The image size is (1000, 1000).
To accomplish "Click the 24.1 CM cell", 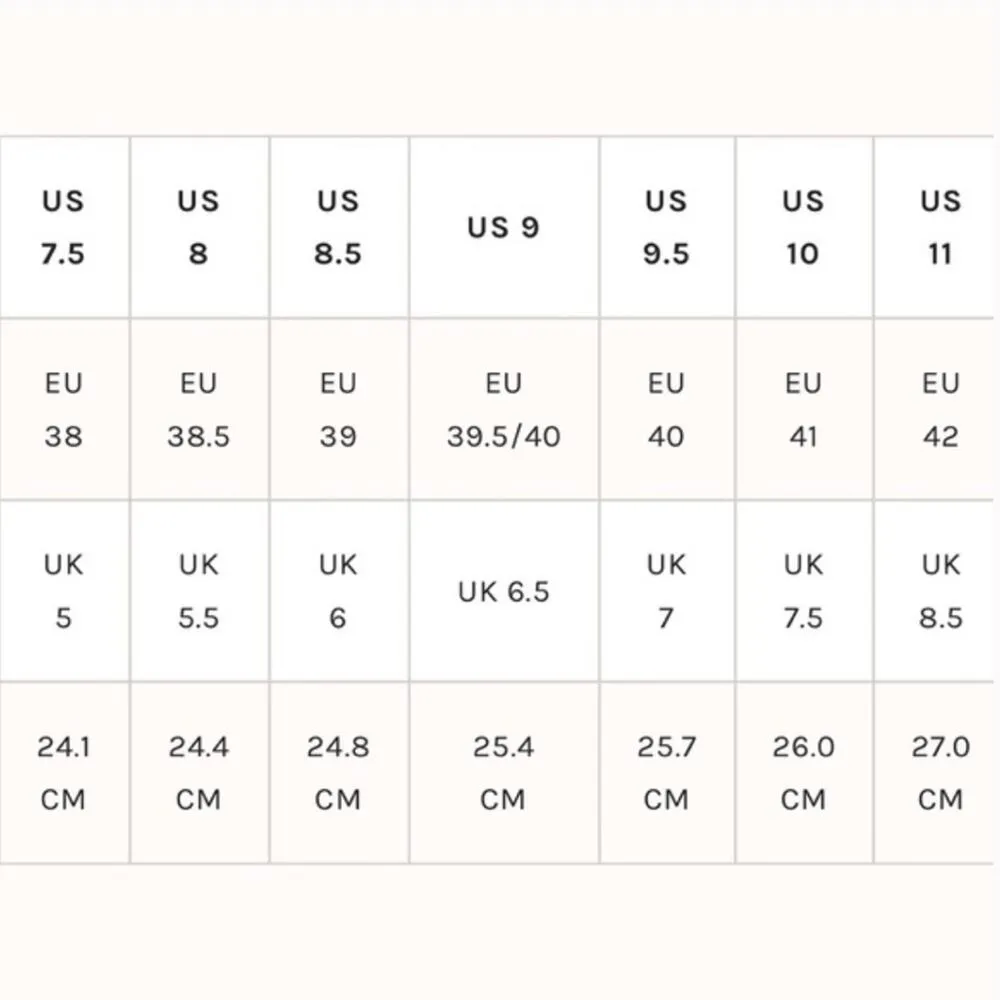I will point(63,773).
